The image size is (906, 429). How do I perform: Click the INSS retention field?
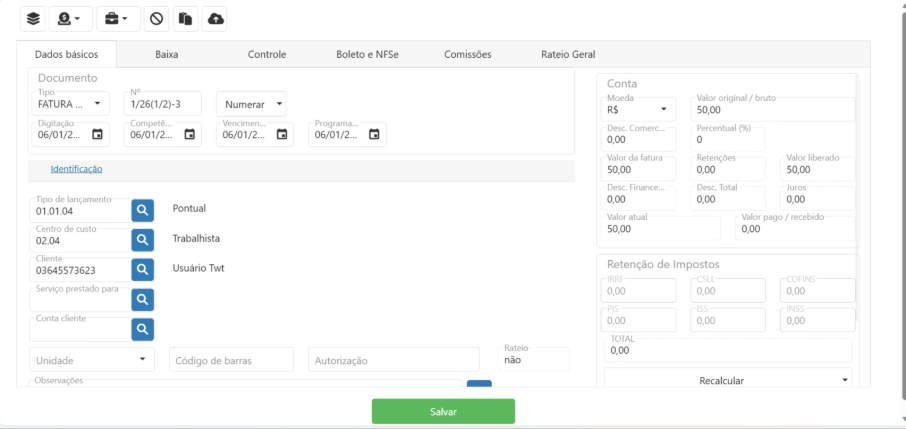pyautogui.click(x=818, y=320)
